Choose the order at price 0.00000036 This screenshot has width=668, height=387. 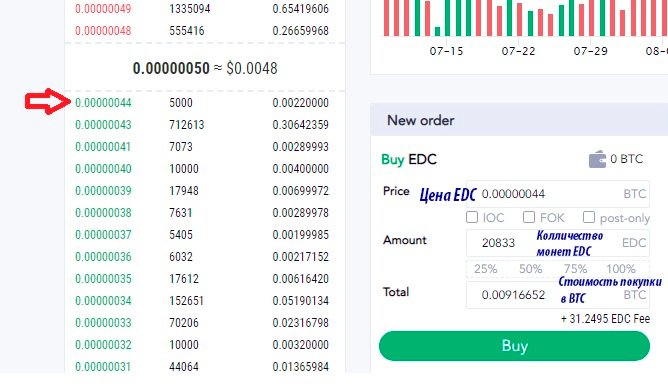pyautogui.click(x=104, y=257)
